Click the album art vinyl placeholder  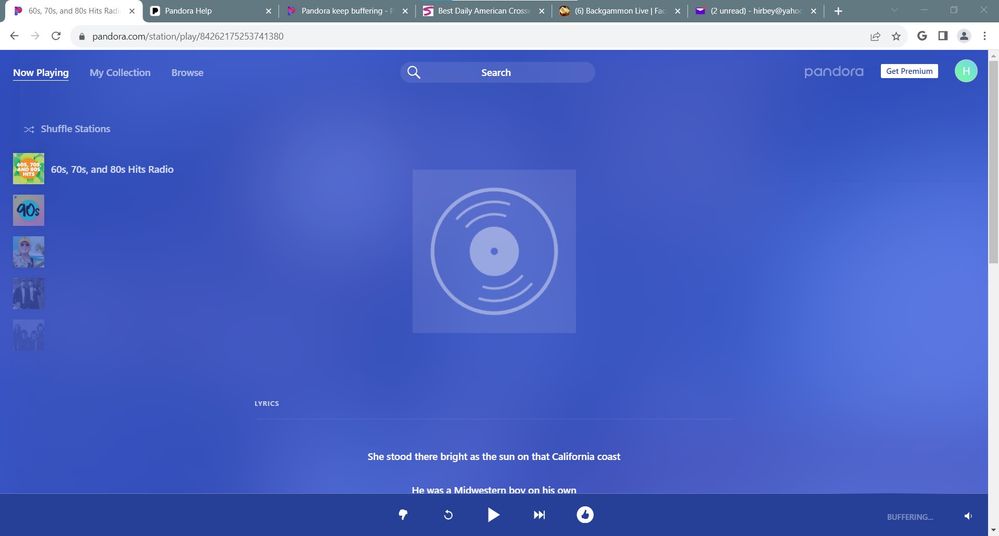[494, 251]
